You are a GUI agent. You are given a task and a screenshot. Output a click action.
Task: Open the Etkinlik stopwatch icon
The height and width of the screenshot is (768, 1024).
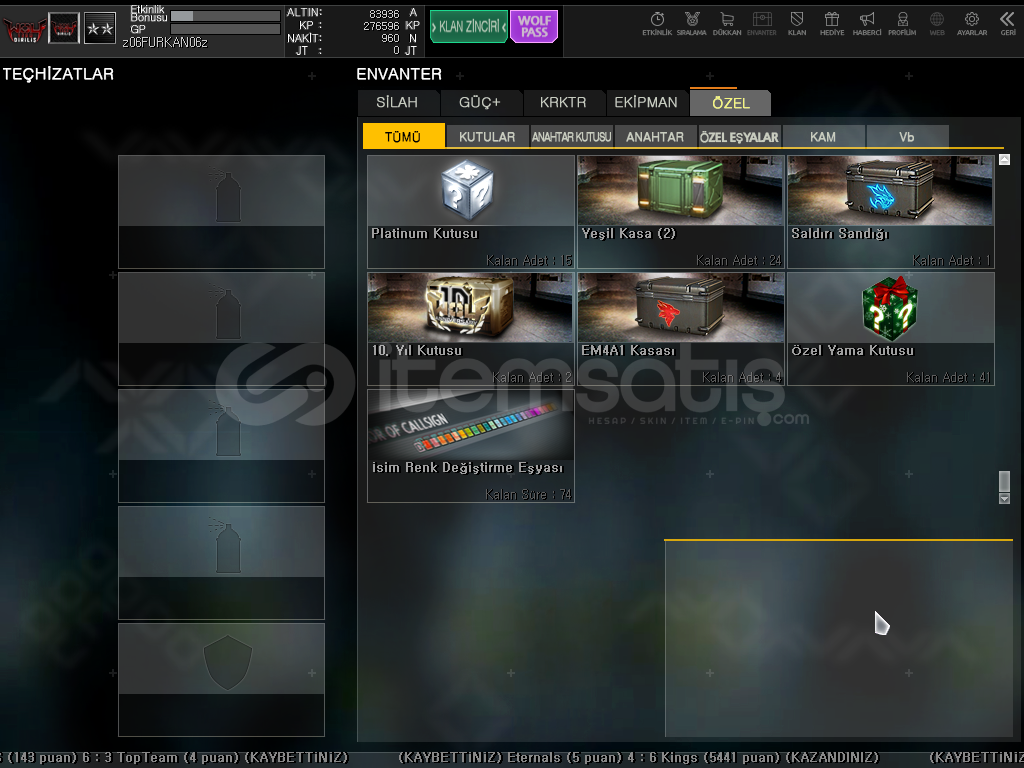point(657,22)
